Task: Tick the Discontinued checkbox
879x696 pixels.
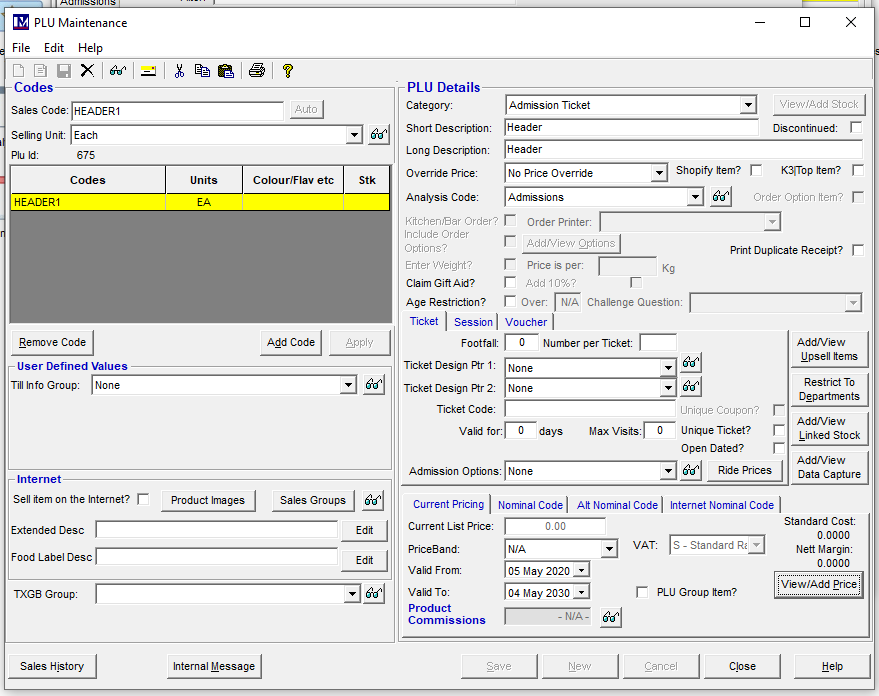Action: (x=856, y=128)
